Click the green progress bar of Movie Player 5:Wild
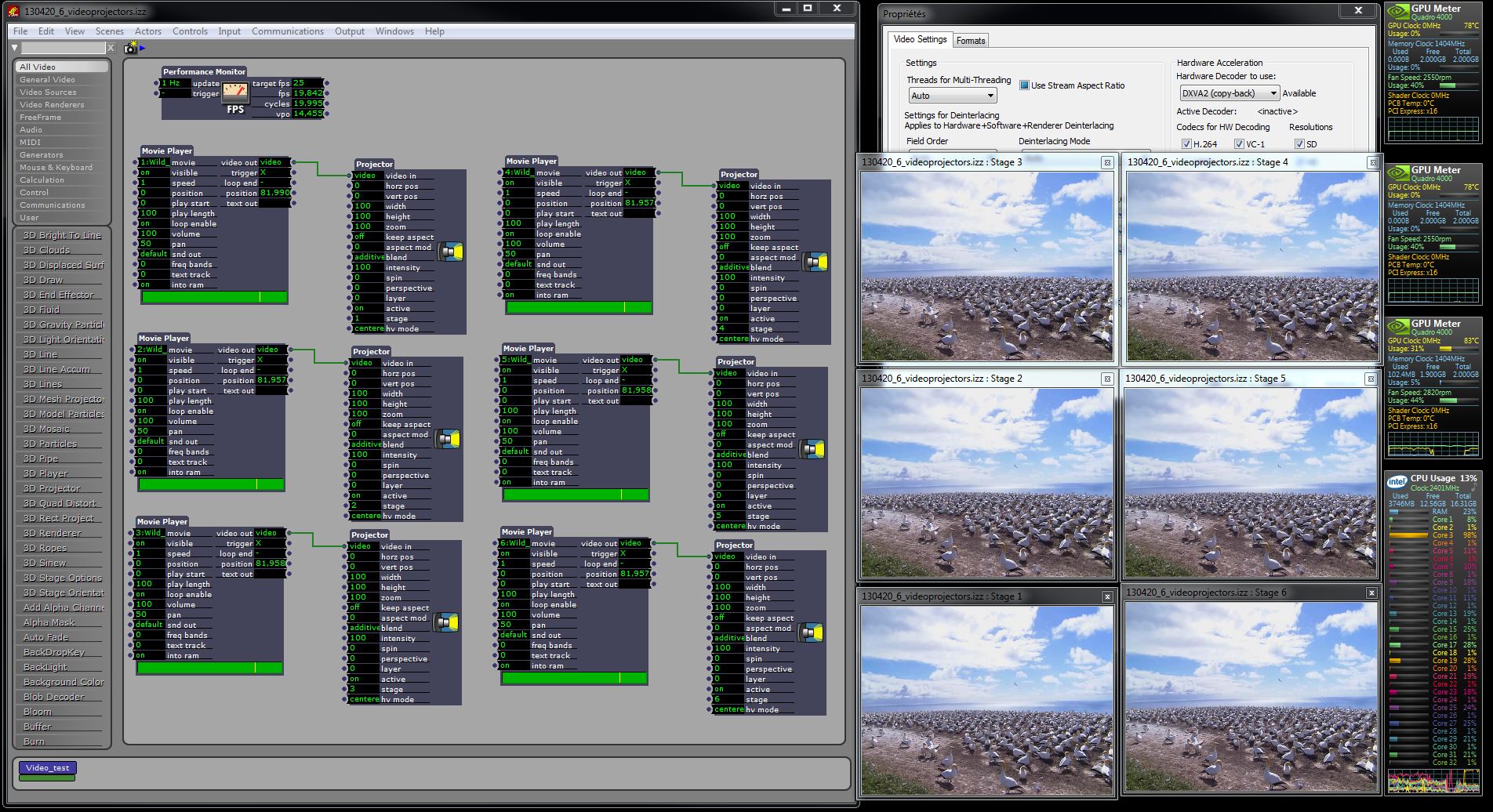 click(576, 495)
